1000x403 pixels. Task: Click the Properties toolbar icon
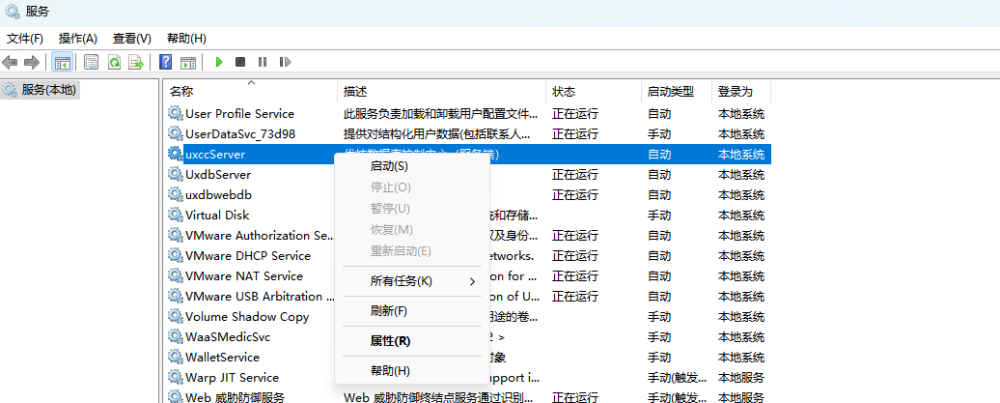[91, 62]
